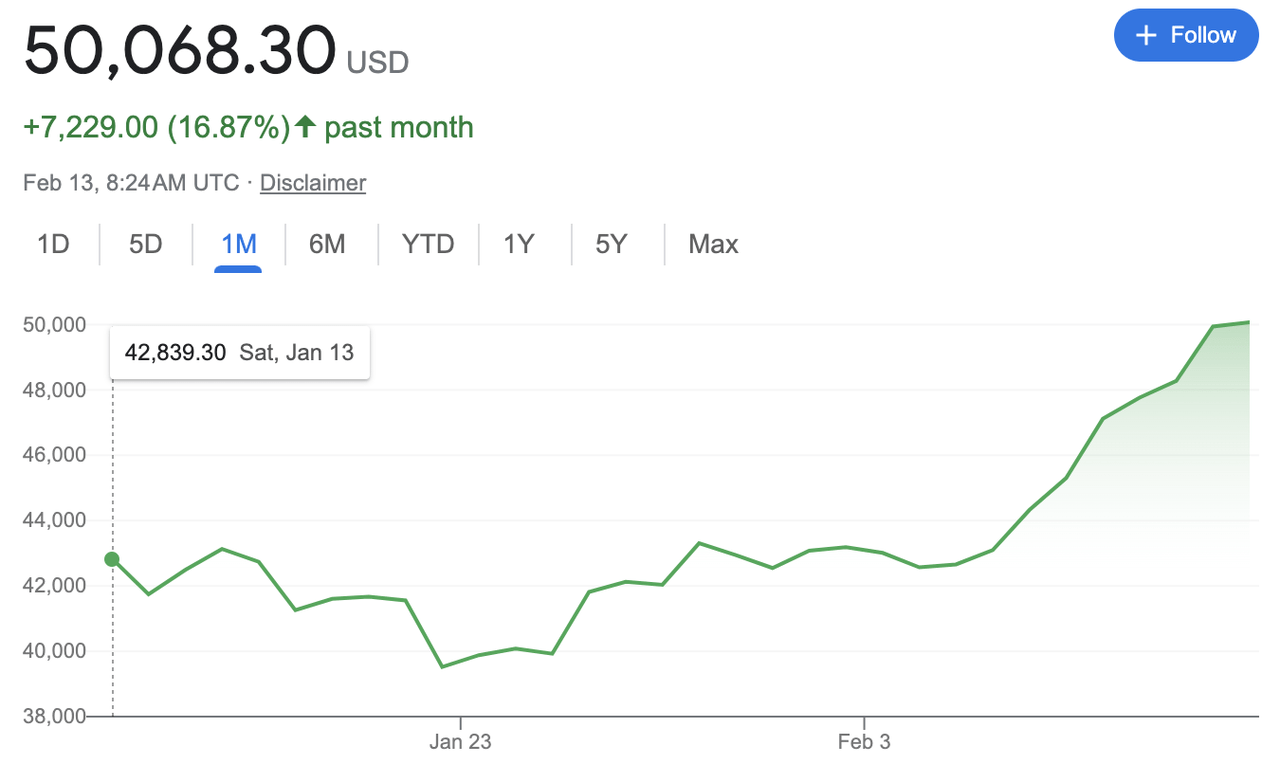Click the plus icon inside the Follow button
This screenshot has height=764, width=1280.
pyautogui.click(x=1146, y=34)
